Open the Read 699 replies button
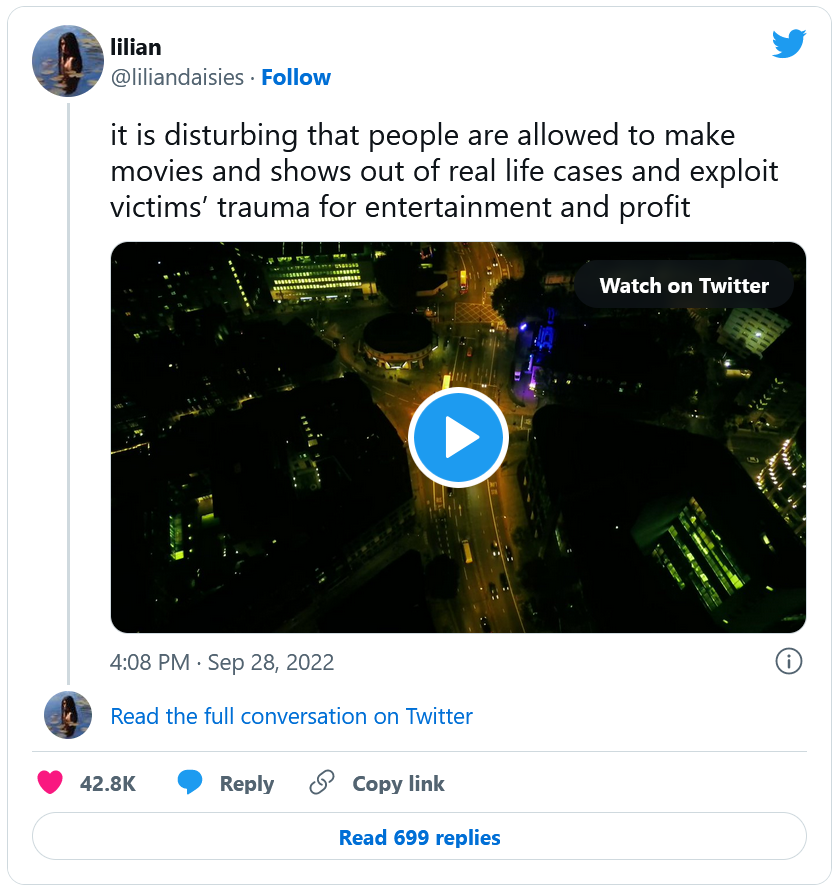 coord(419,837)
